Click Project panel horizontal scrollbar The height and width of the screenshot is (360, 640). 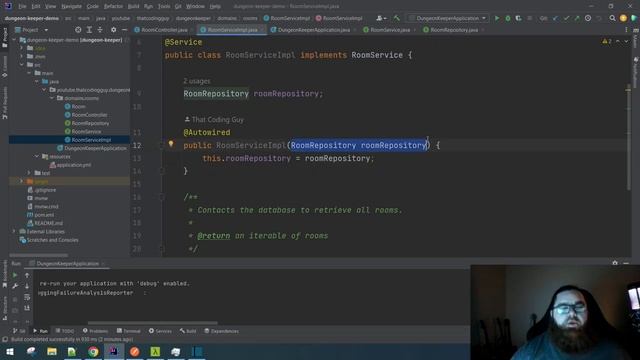[38, 256]
